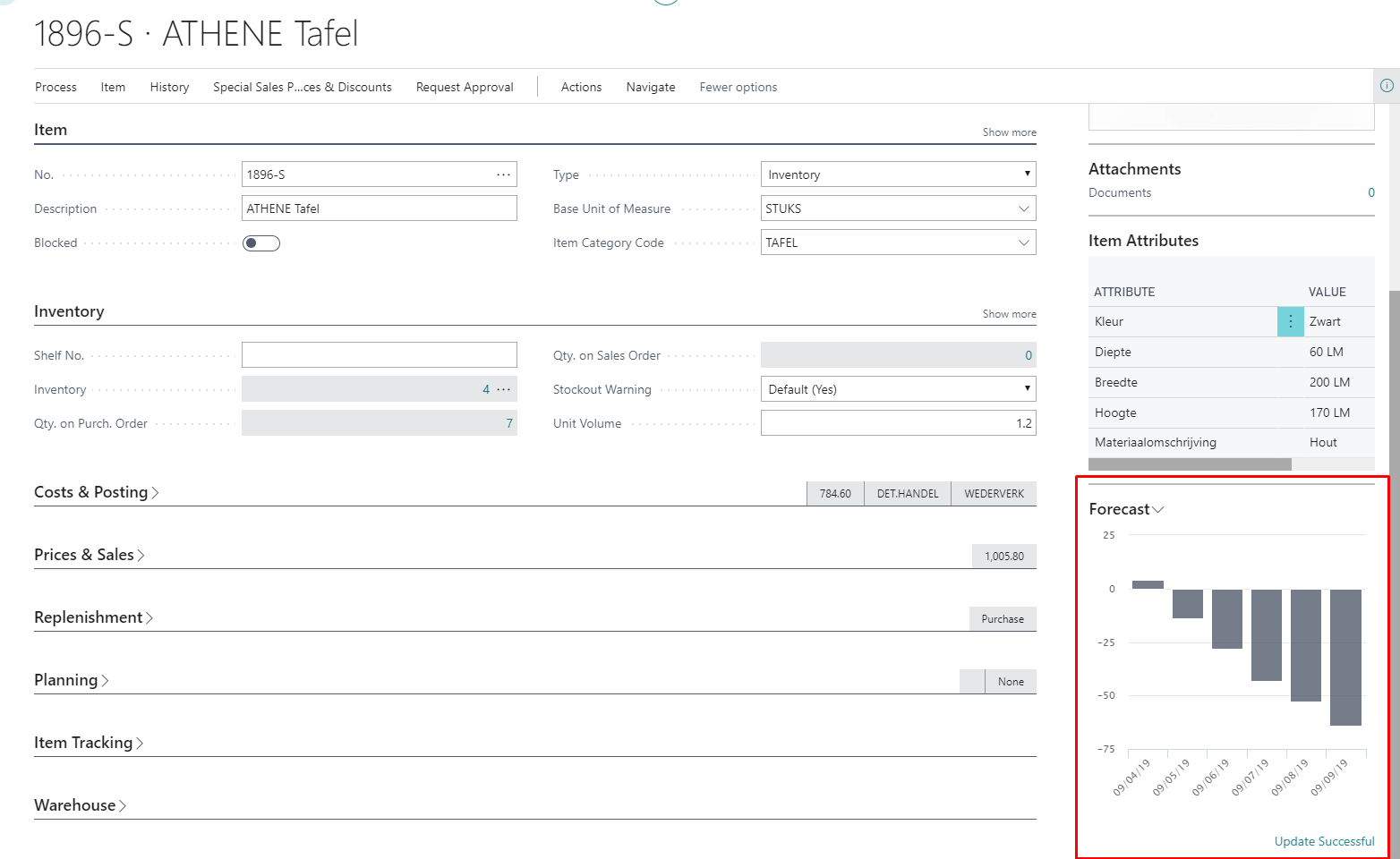This screenshot has height=859, width=1400.
Task: Click the Update Successful status text
Action: tap(1324, 841)
